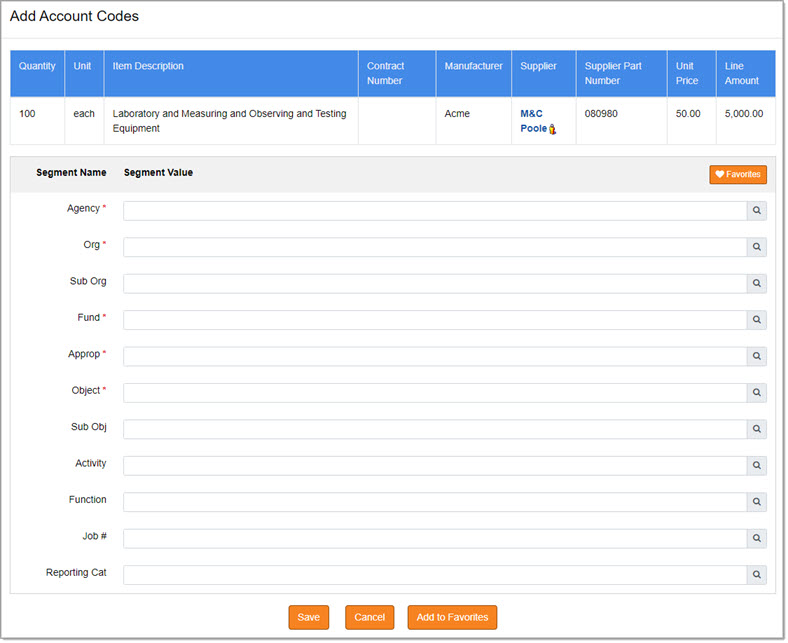
Task: Click the supplier info icon beside Poole
Action: click(x=552, y=129)
